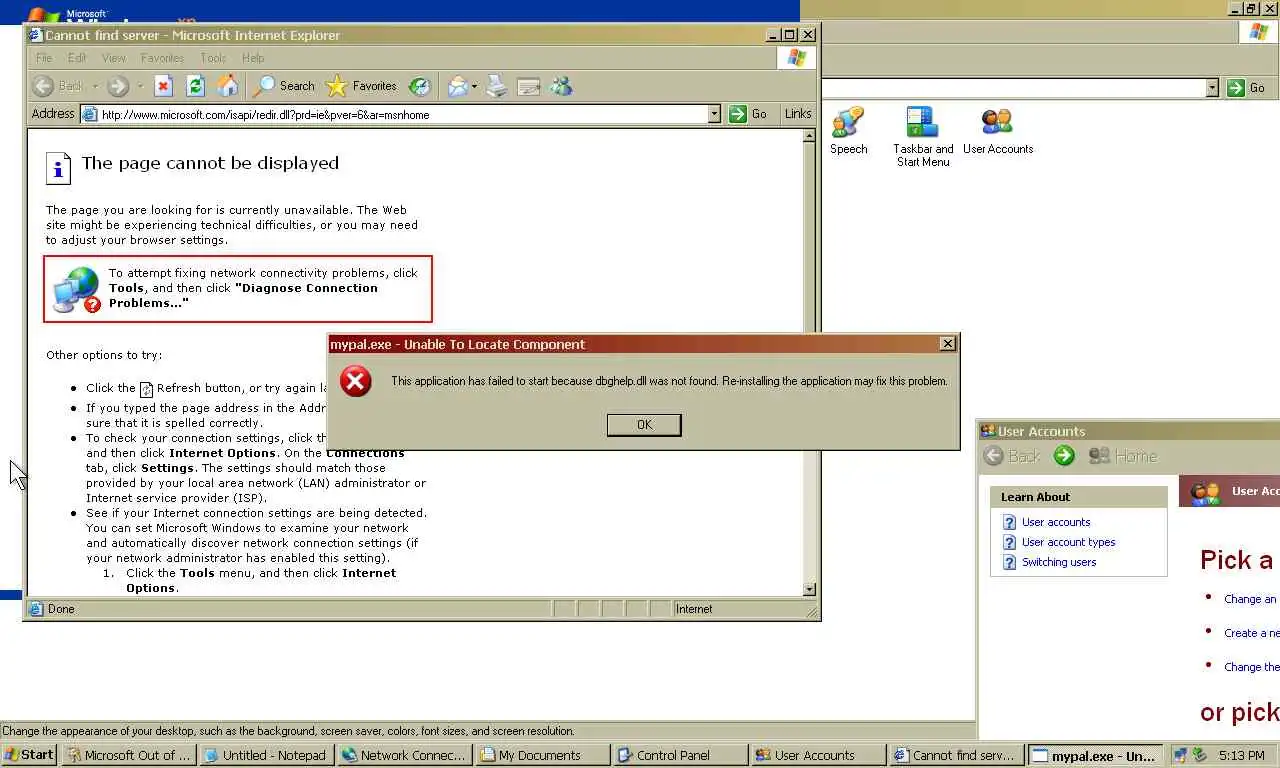Switch to Microsoft Out of... taskbar button
This screenshot has height=768, width=1280.
127,755
